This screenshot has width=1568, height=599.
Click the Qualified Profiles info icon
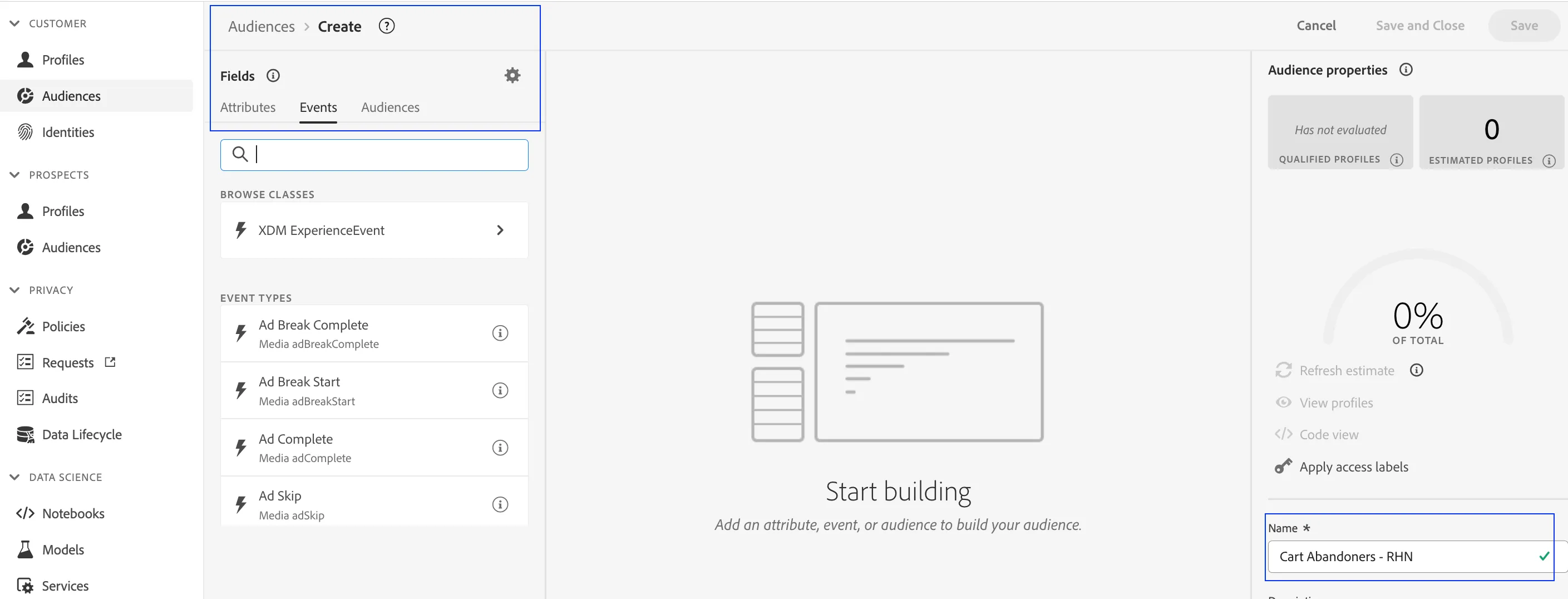(x=1397, y=159)
